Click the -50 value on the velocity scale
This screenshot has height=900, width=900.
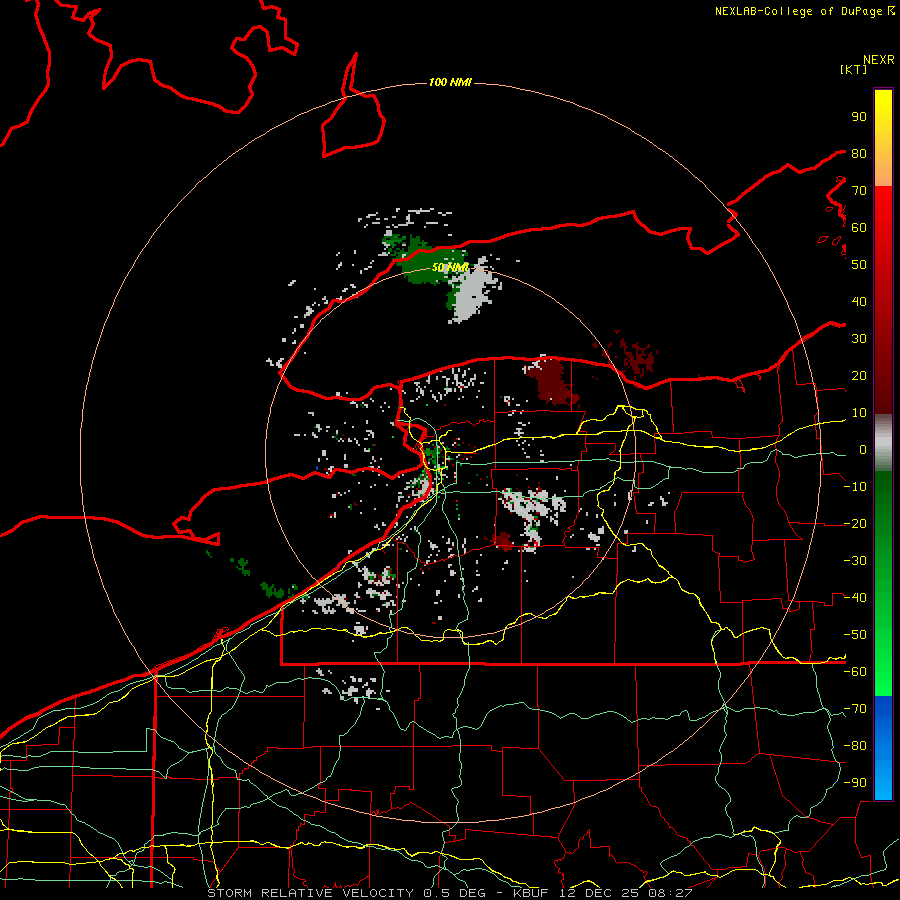point(855,635)
